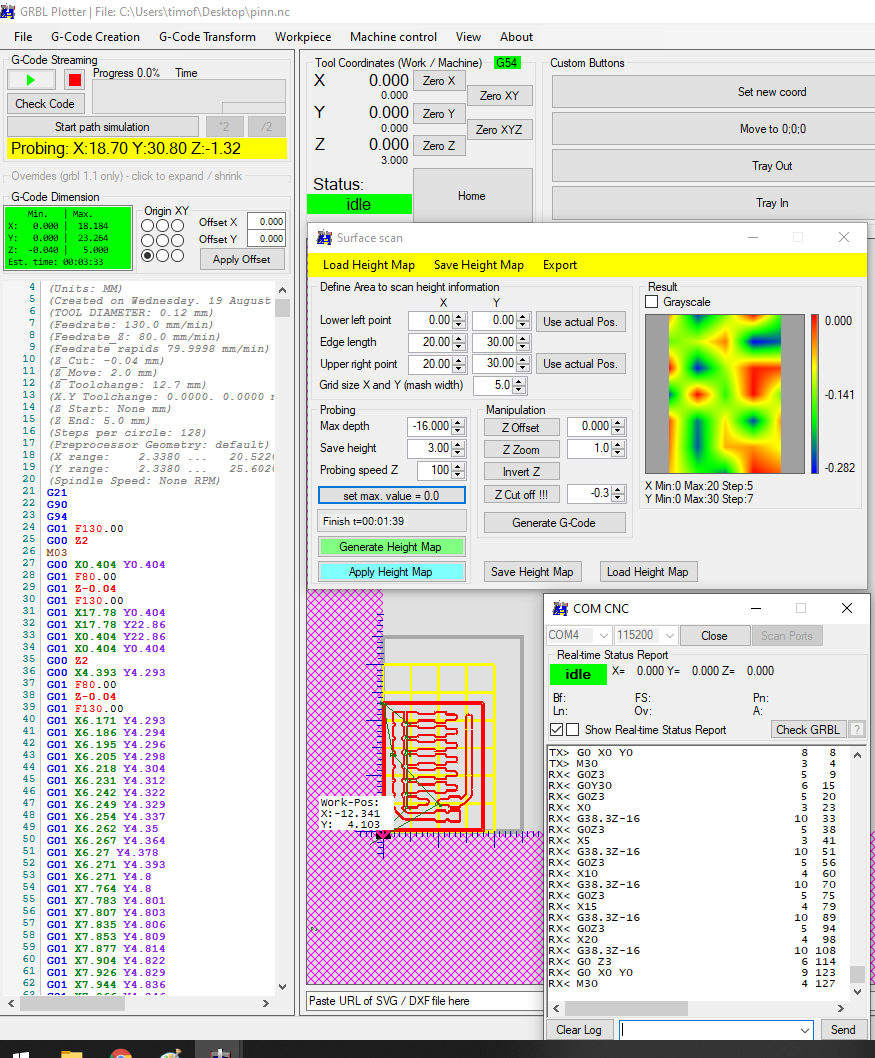Open the Load Height Map menu
This screenshot has width=875, height=1058.
tap(368, 265)
